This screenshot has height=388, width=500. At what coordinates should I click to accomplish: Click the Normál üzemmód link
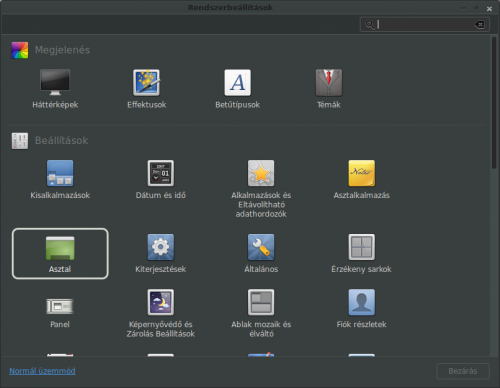coord(42,371)
